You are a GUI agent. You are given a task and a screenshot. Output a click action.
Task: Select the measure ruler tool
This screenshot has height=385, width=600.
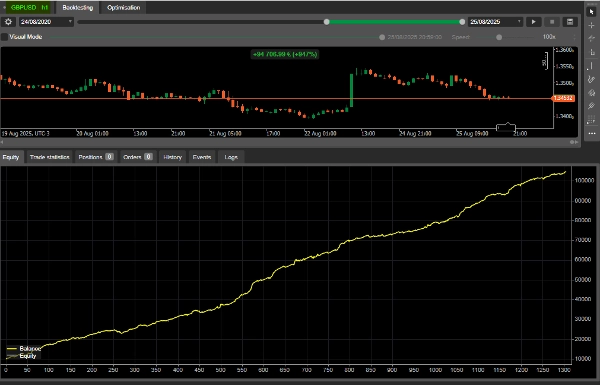[x=592, y=52]
